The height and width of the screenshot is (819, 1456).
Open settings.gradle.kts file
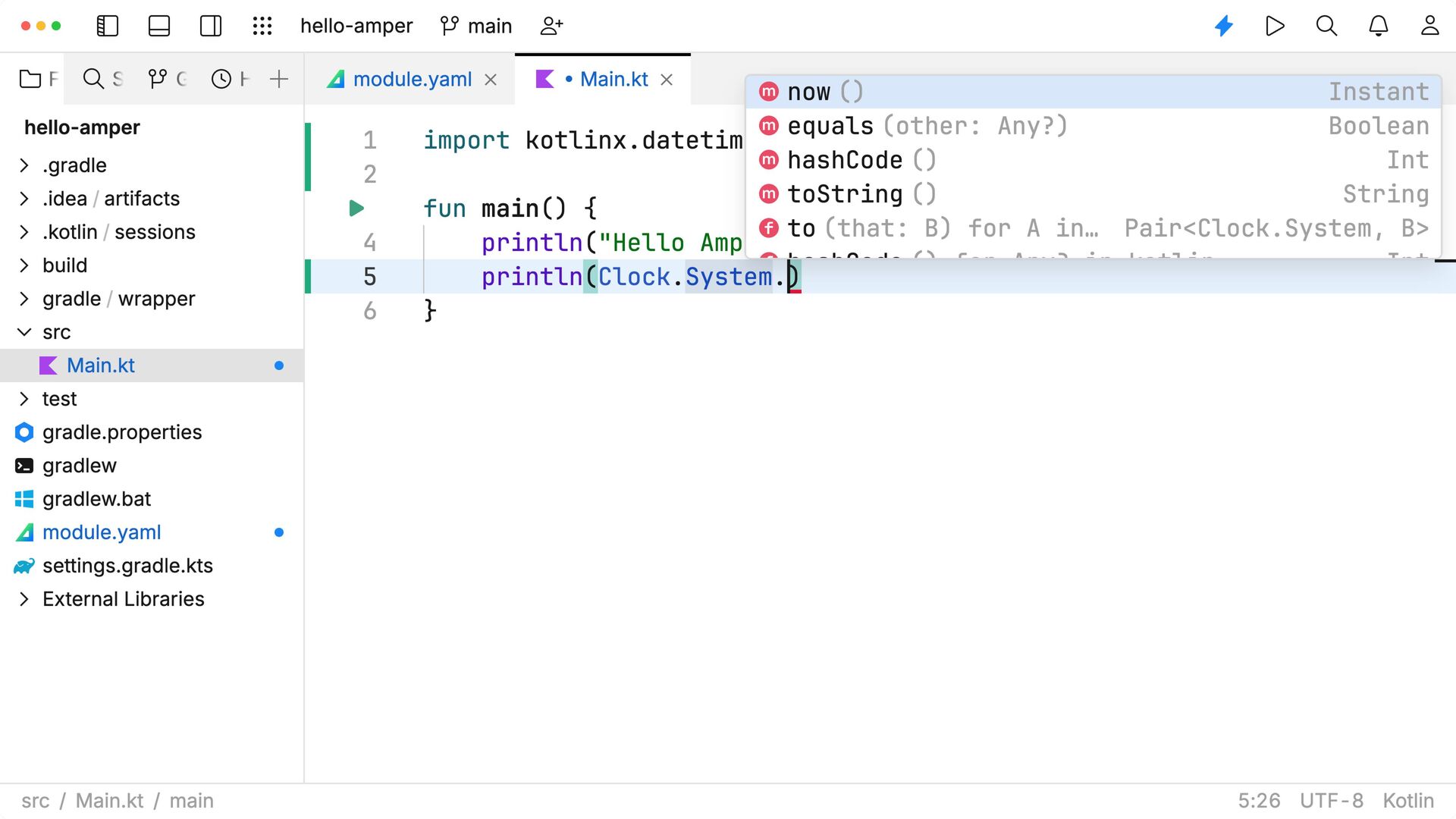(127, 566)
